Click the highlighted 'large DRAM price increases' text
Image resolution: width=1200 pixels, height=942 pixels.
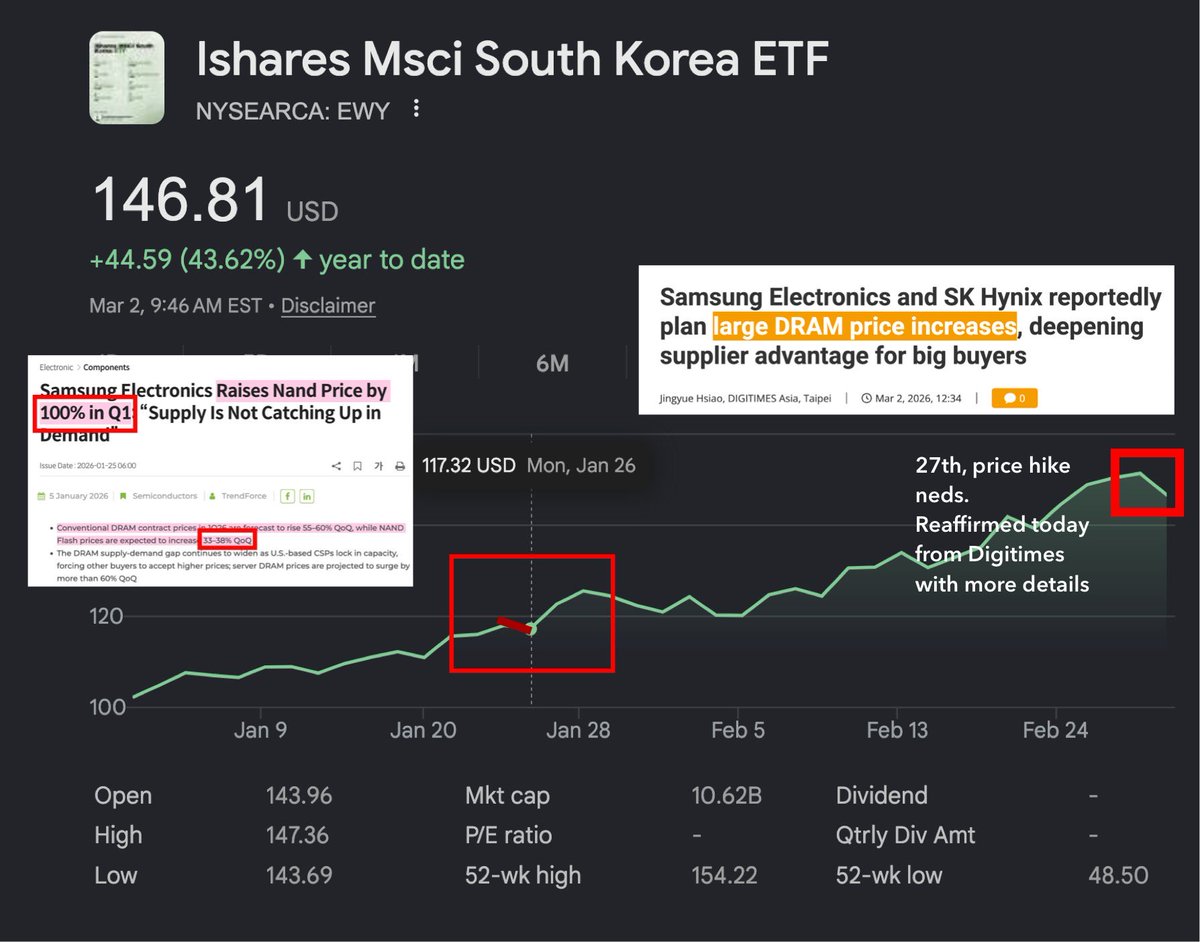click(x=865, y=326)
